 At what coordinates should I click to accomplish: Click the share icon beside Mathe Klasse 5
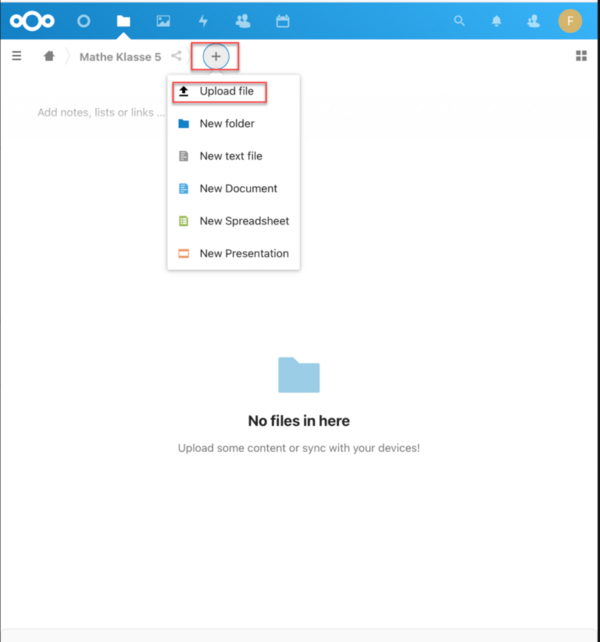176,56
